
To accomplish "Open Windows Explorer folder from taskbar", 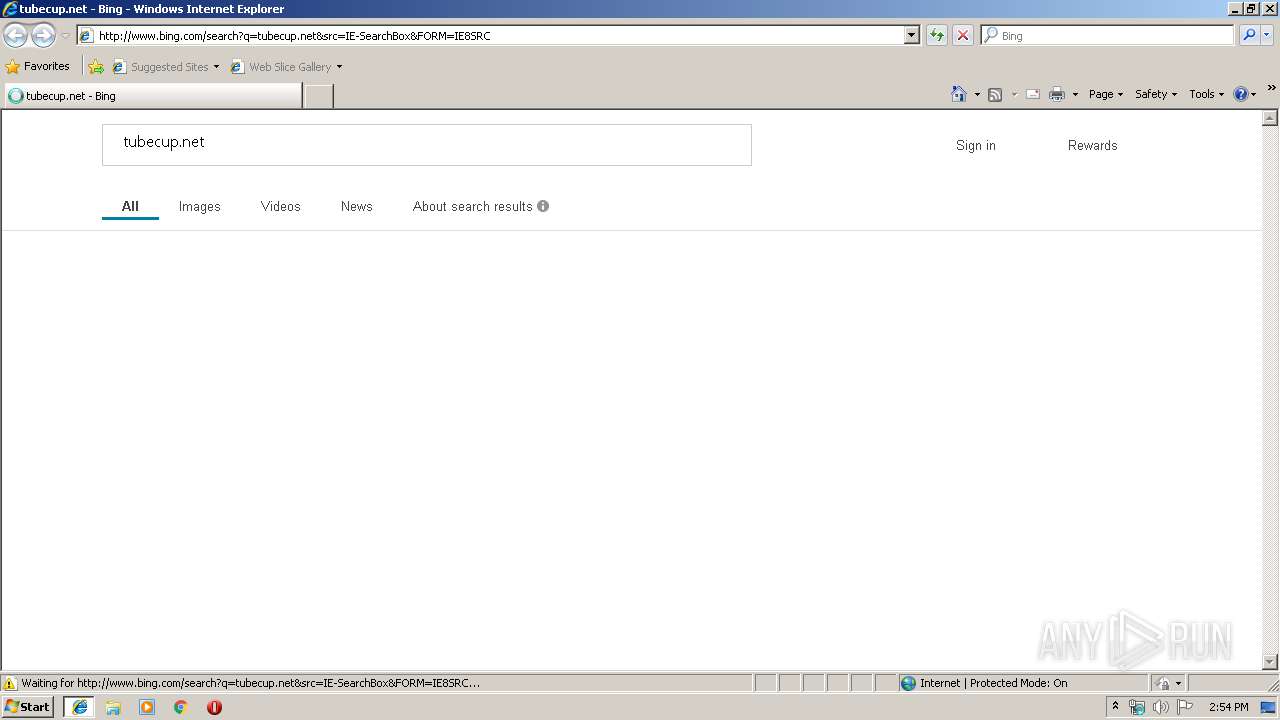I will (113, 707).
